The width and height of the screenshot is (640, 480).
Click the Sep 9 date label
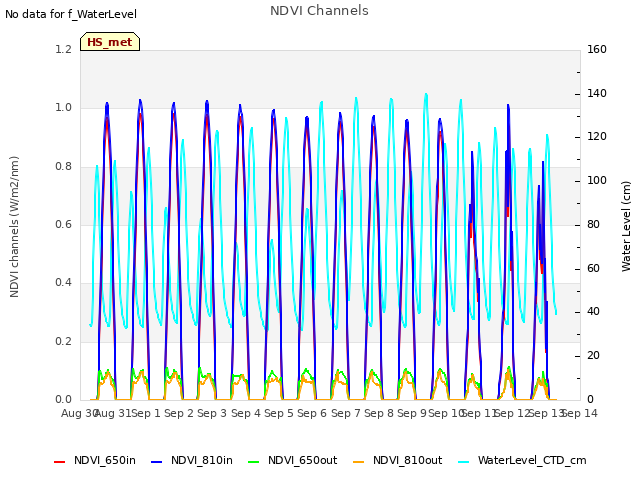click(x=412, y=413)
